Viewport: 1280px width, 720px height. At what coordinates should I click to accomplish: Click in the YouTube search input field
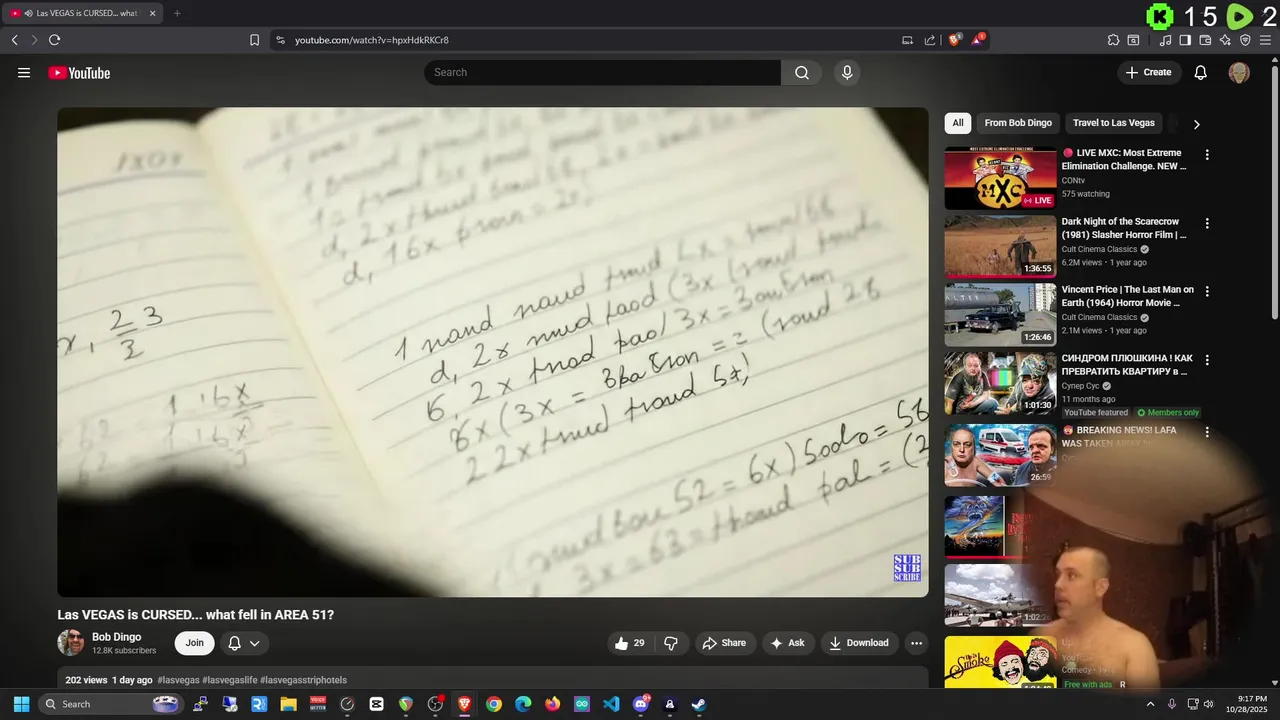click(x=602, y=73)
